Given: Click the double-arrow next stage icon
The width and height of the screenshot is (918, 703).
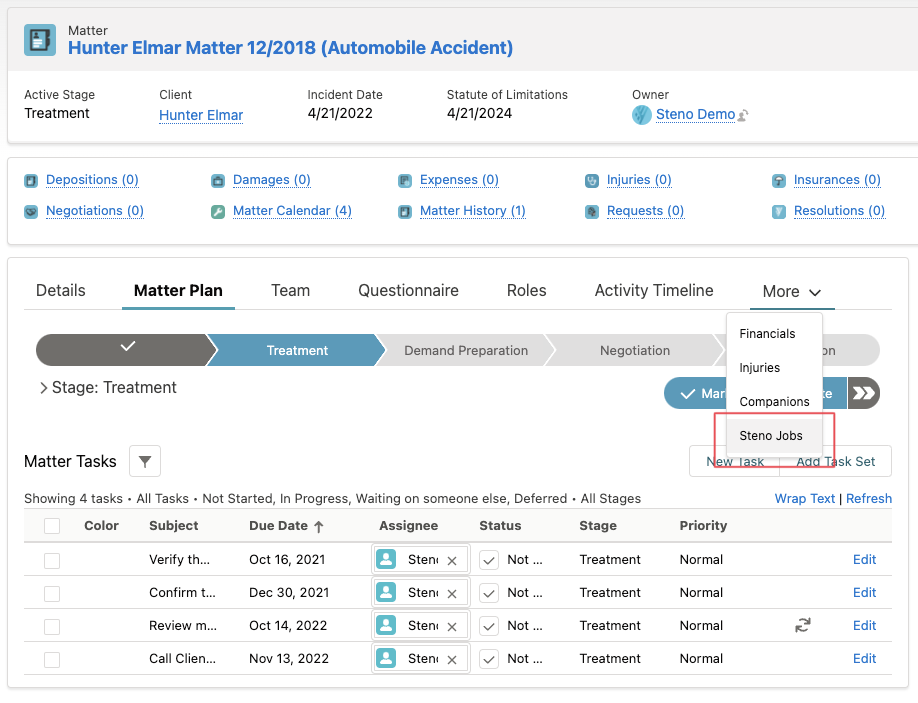Looking at the screenshot, I should (864, 393).
